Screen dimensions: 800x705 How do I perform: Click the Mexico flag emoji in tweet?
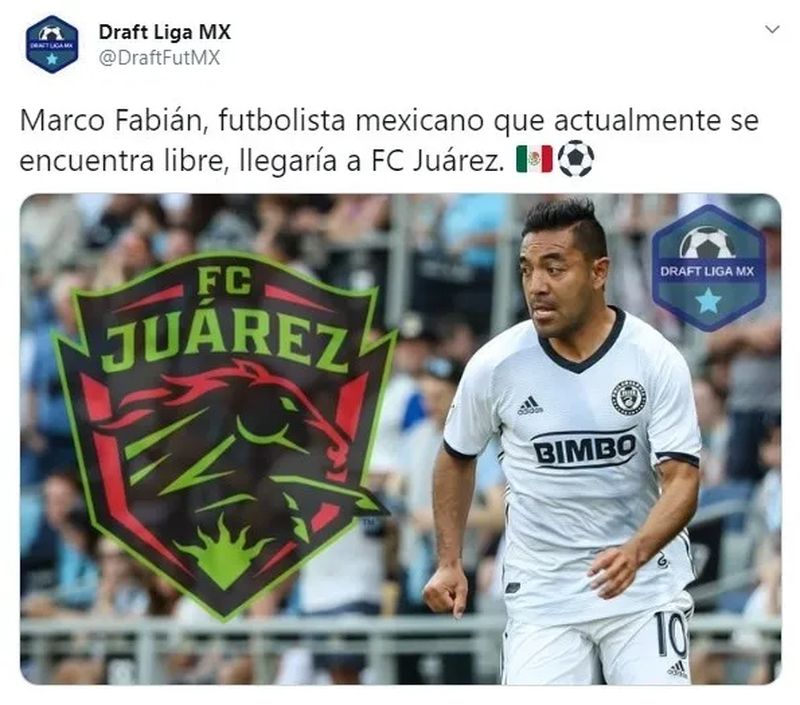(534, 159)
